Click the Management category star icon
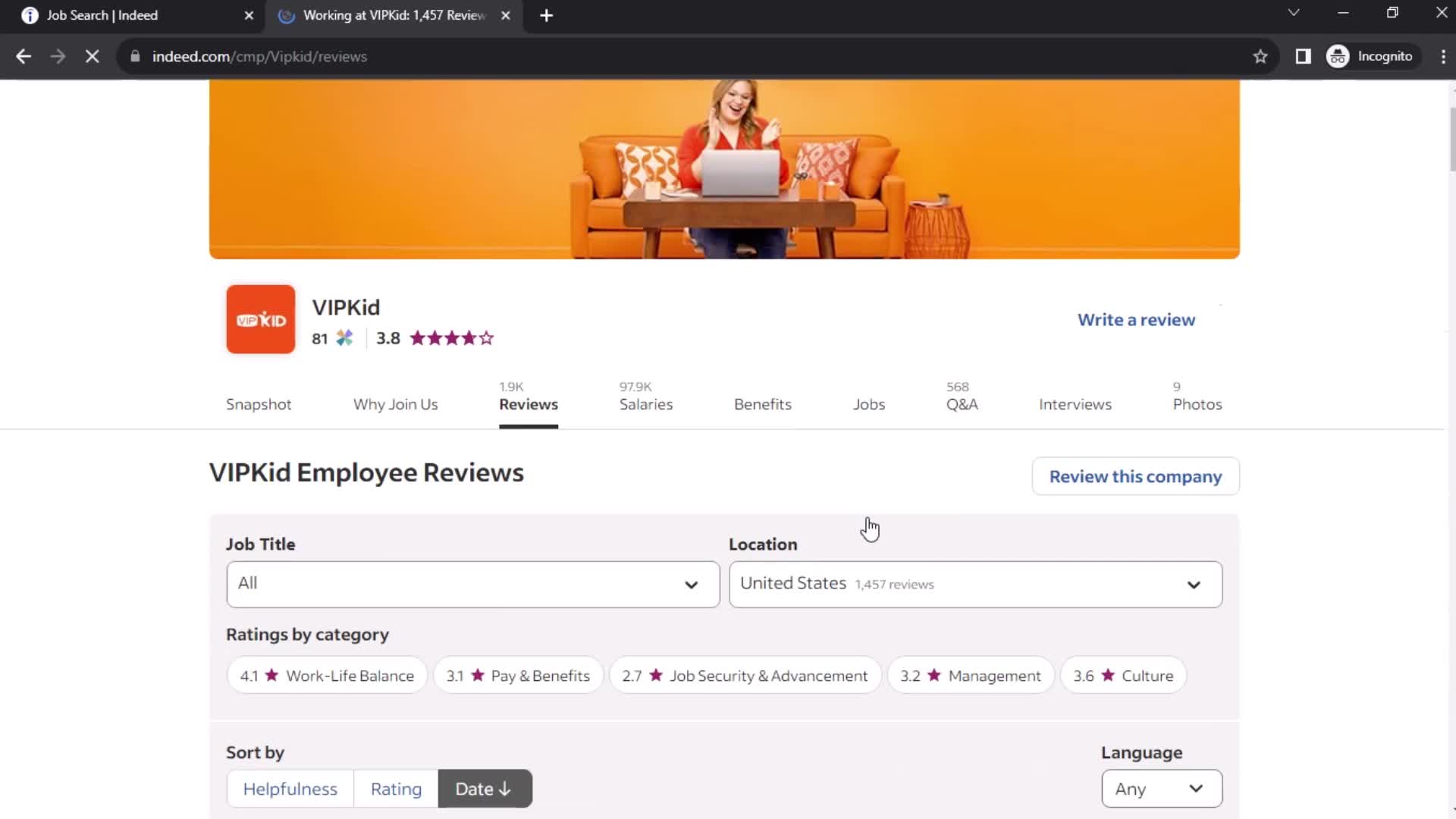This screenshot has height=819, width=1456. pyautogui.click(x=934, y=676)
